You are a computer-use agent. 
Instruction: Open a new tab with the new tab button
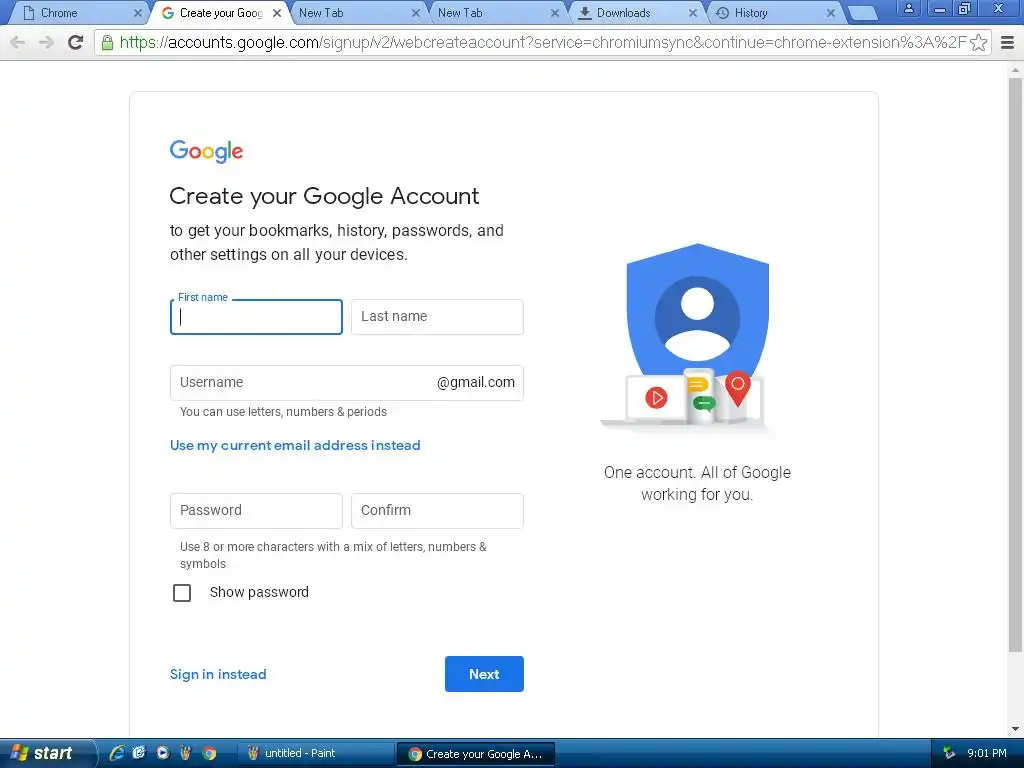point(862,13)
